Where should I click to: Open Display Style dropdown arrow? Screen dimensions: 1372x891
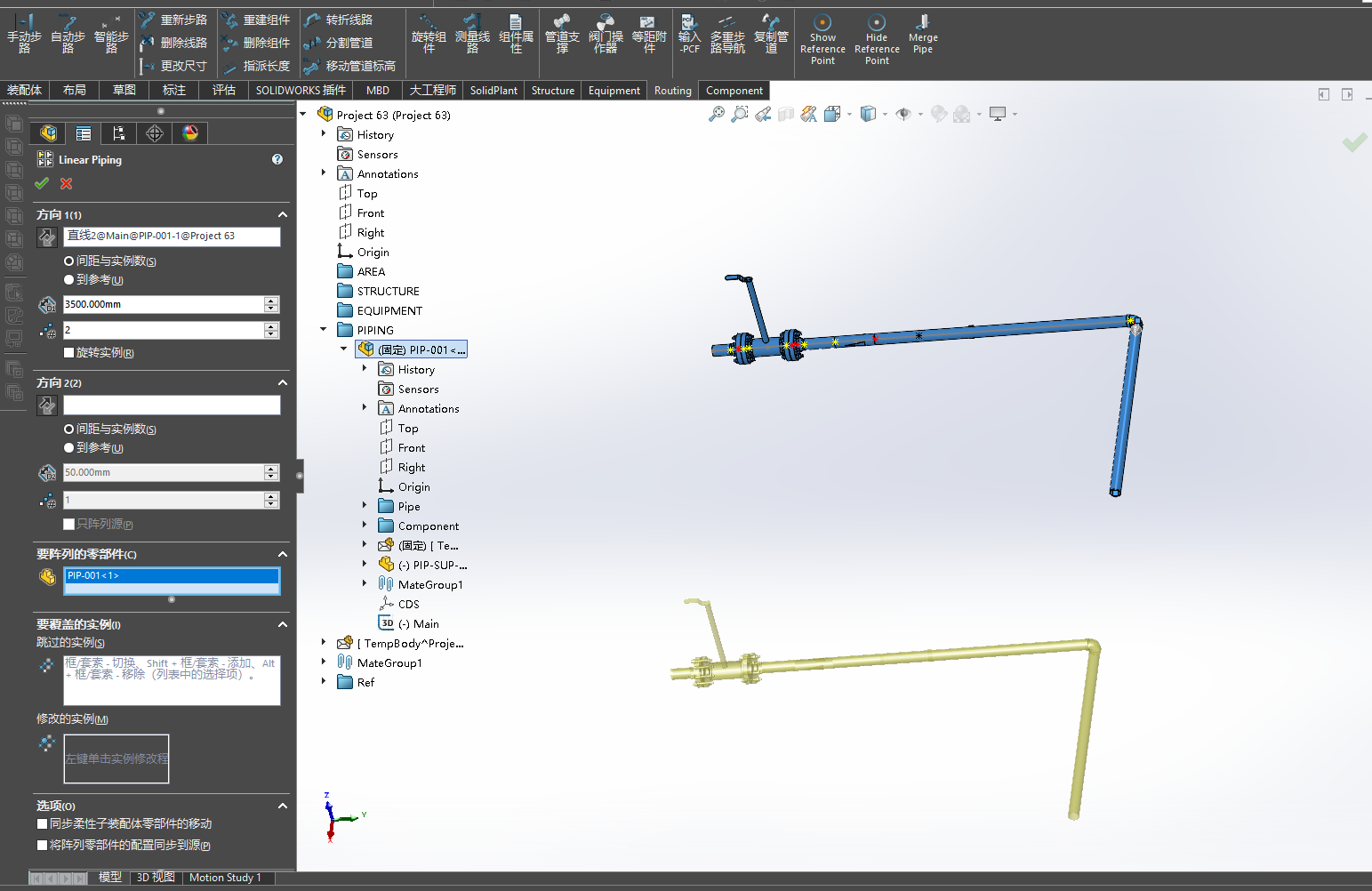pos(885,114)
